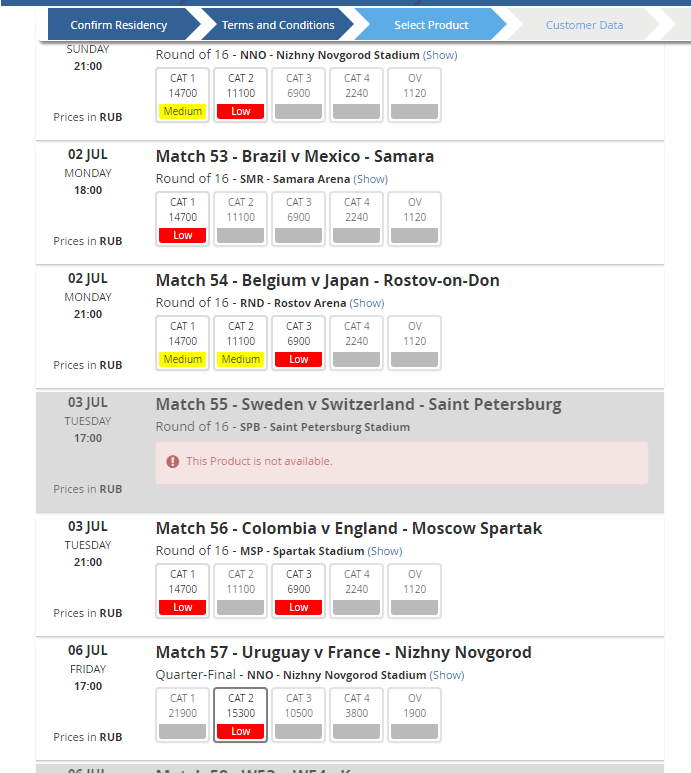Select CAT 1 Medium for Belgium v Japan
691x773 pixels.
[x=182, y=343]
